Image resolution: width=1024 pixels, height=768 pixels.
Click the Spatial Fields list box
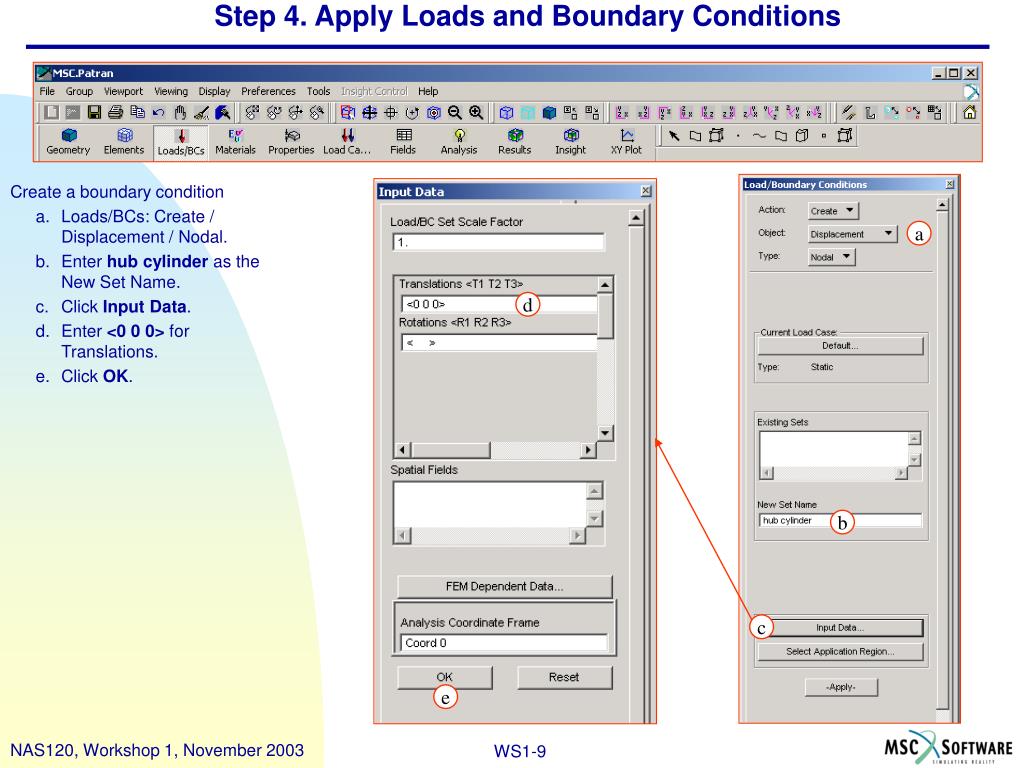coord(490,505)
